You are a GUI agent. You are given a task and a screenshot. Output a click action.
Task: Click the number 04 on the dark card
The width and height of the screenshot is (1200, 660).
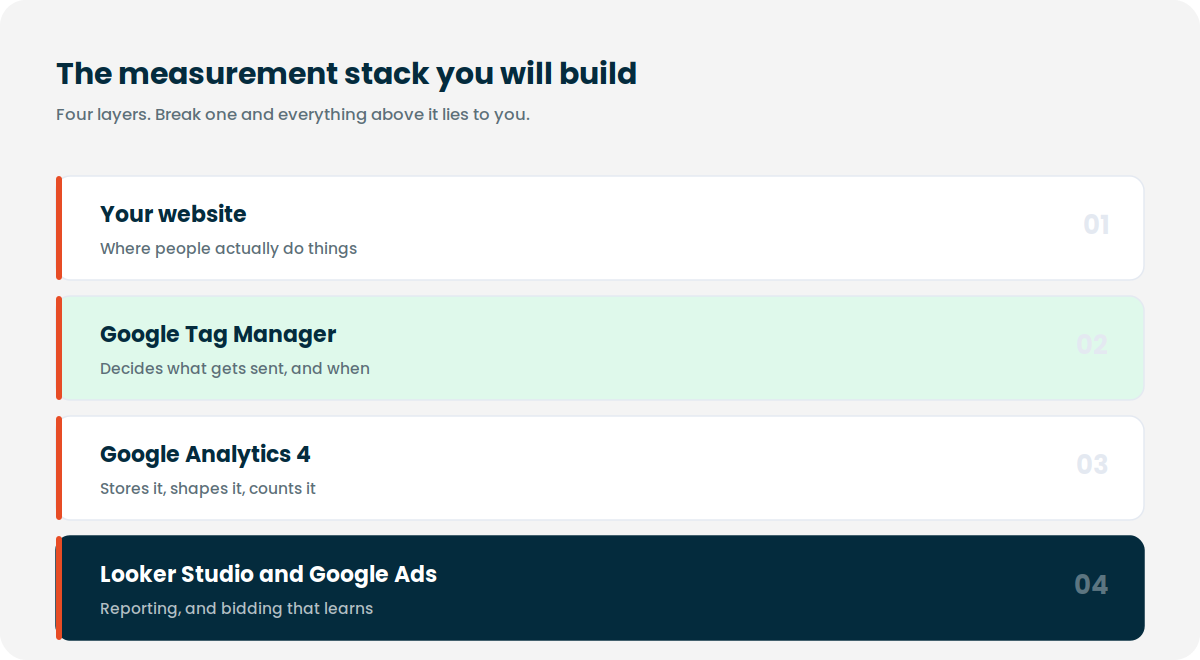(1091, 584)
